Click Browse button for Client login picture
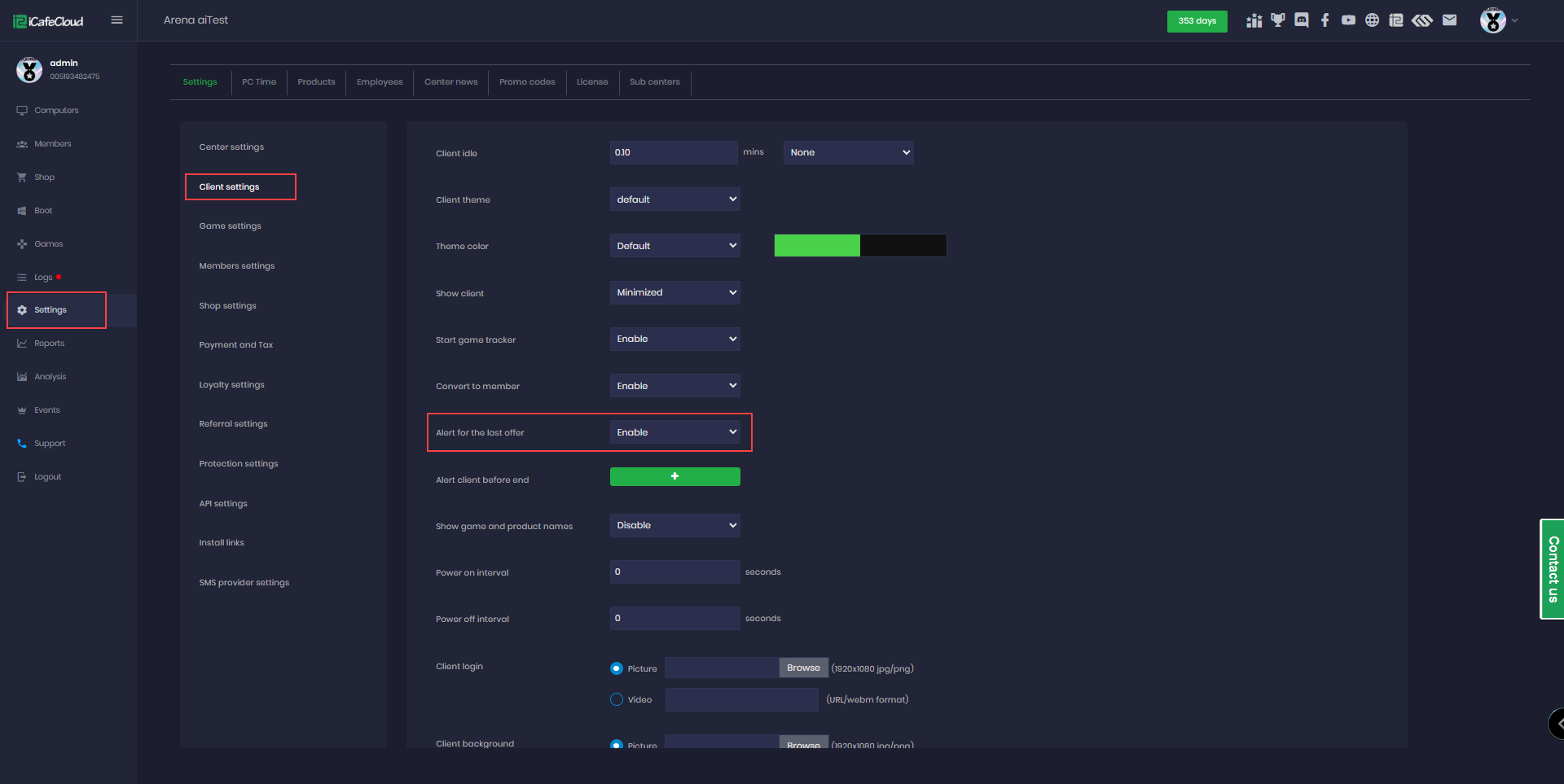Screen dimensions: 1564x784 point(803,668)
